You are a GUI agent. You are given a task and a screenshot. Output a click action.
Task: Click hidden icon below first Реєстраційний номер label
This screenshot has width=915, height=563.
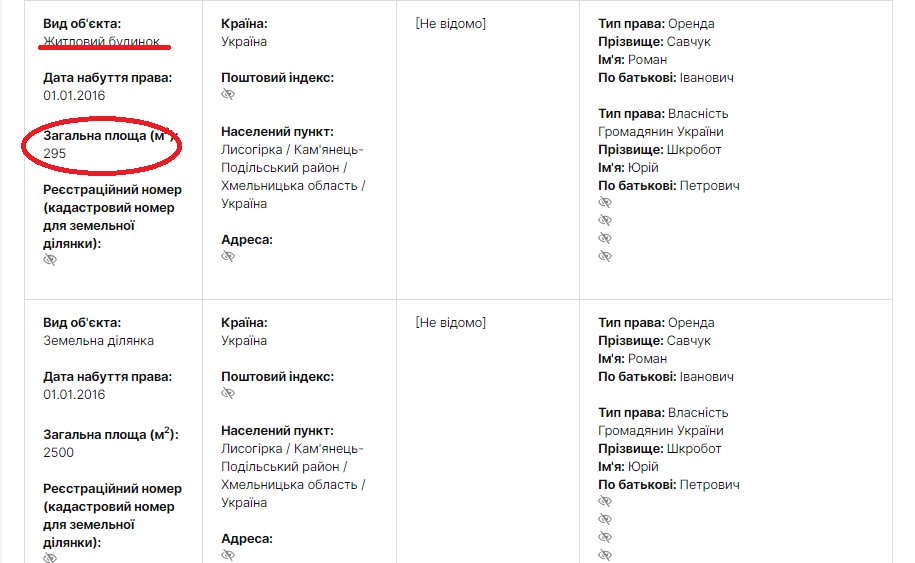tap(50, 260)
